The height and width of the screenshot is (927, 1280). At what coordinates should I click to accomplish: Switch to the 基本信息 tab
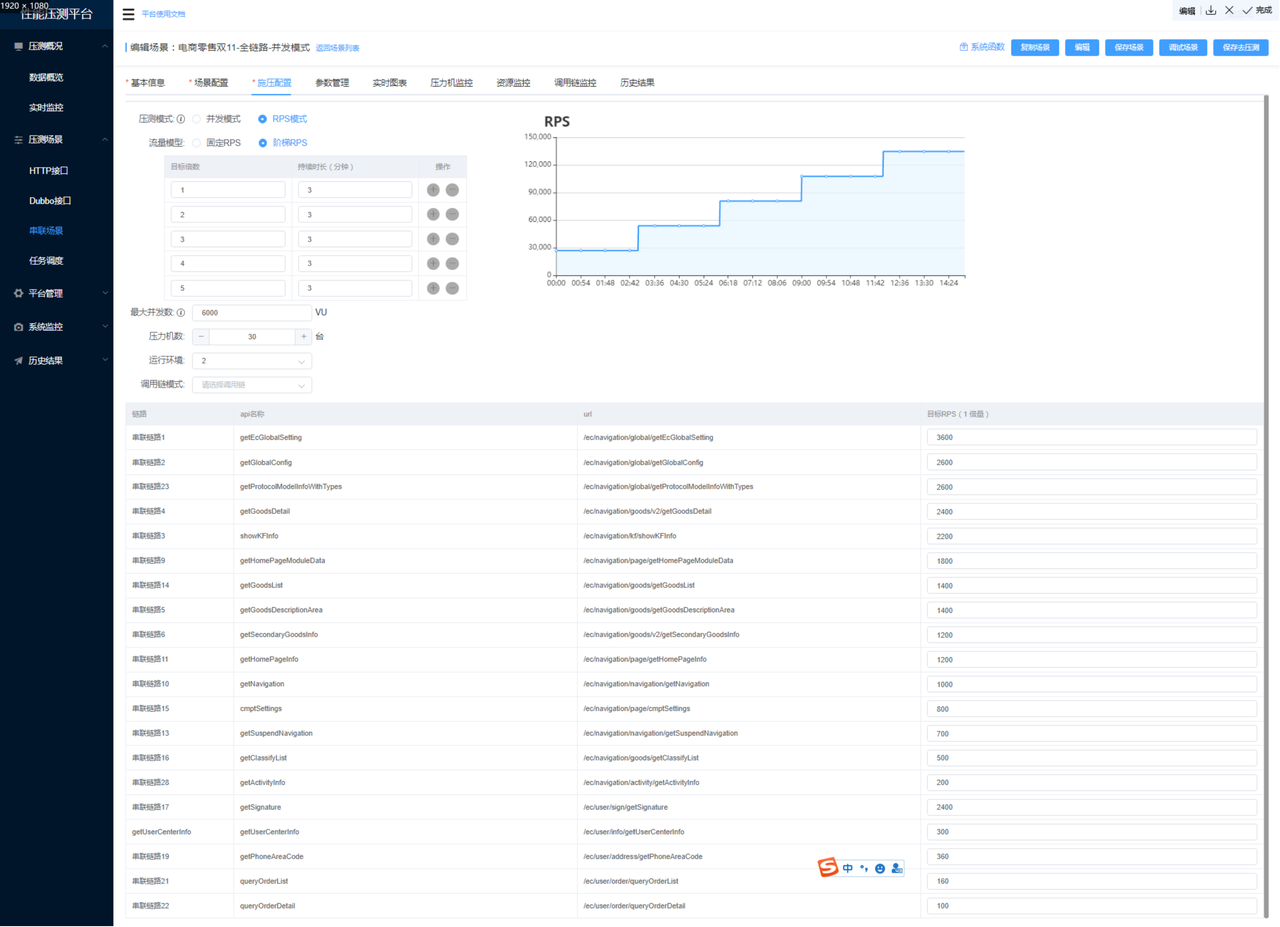point(147,83)
